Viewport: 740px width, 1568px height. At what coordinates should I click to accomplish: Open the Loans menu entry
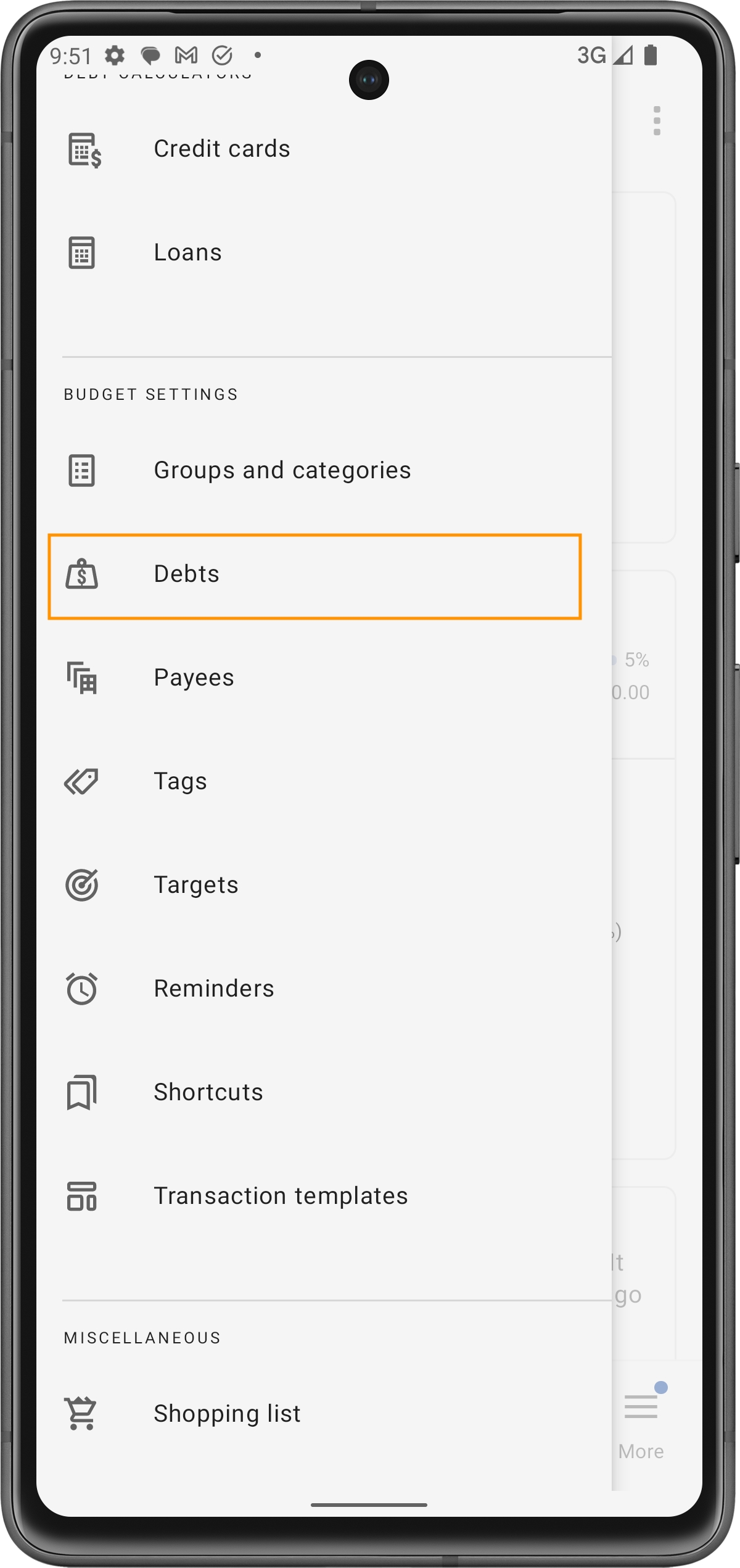click(187, 253)
